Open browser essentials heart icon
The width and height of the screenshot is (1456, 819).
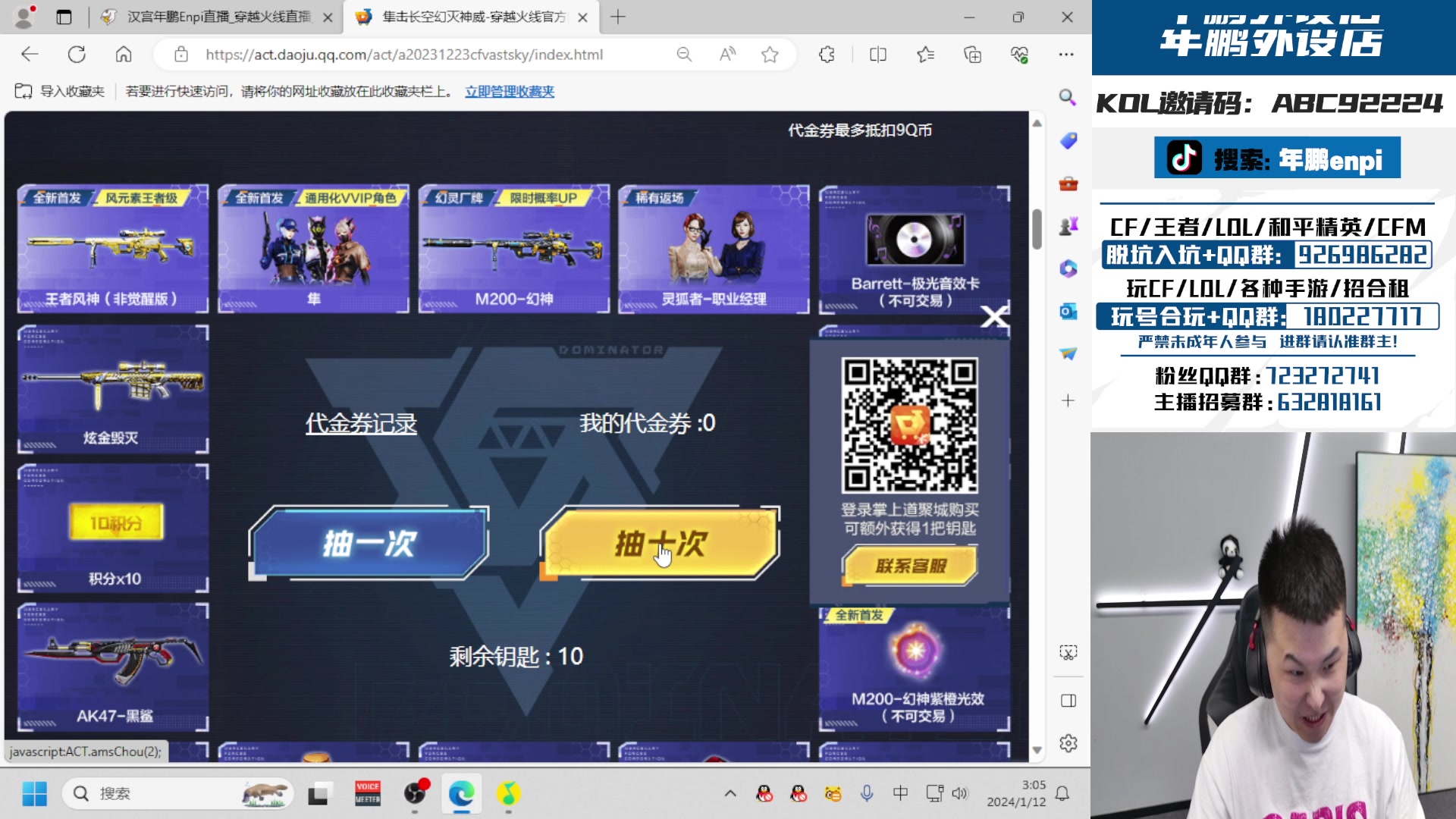click(1019, 55)
